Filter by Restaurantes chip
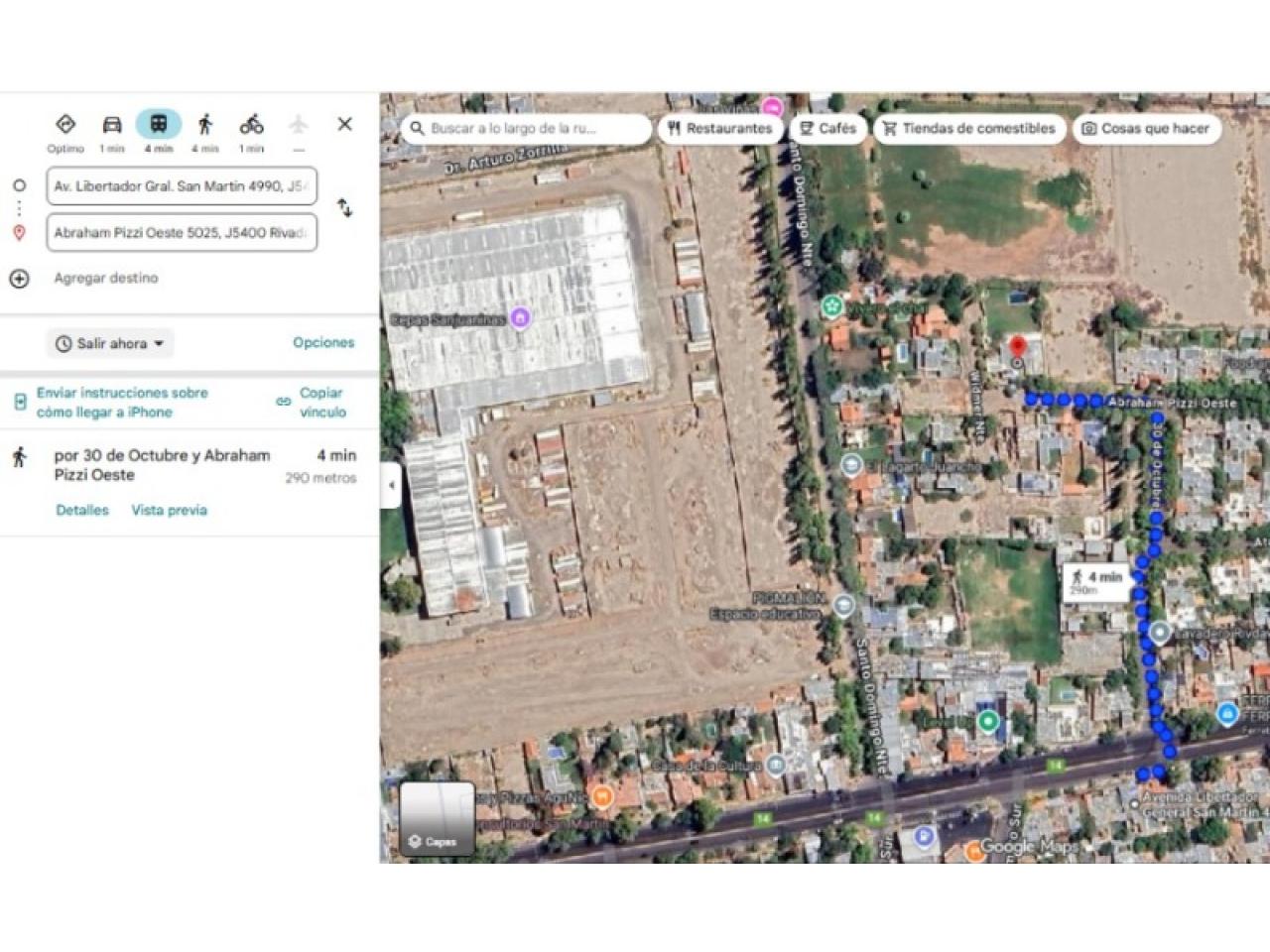Screen dimensions: 1270x952 pyautogui.click(x=720, y=129)
